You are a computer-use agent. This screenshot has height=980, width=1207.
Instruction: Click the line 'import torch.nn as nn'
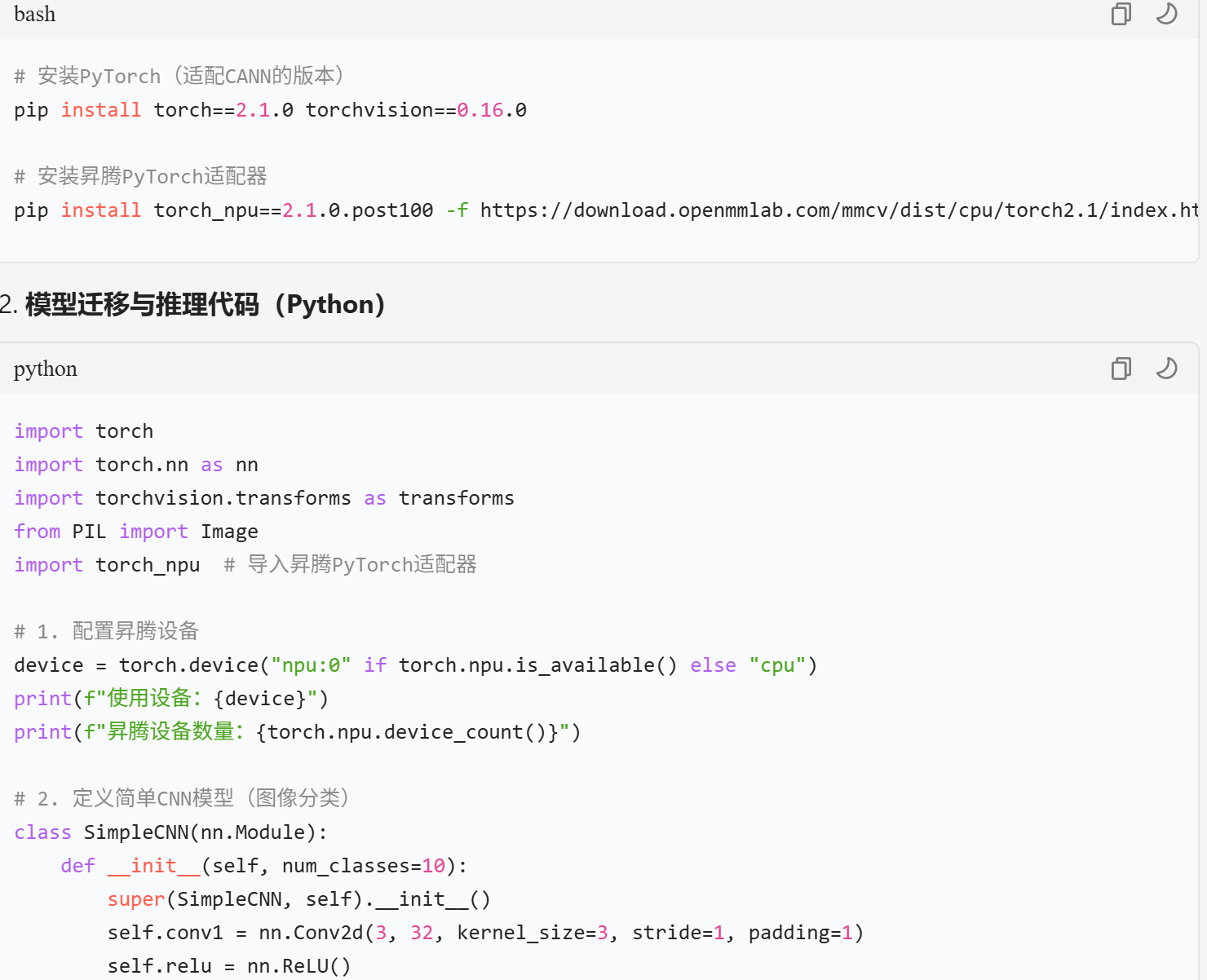[136, 465]
